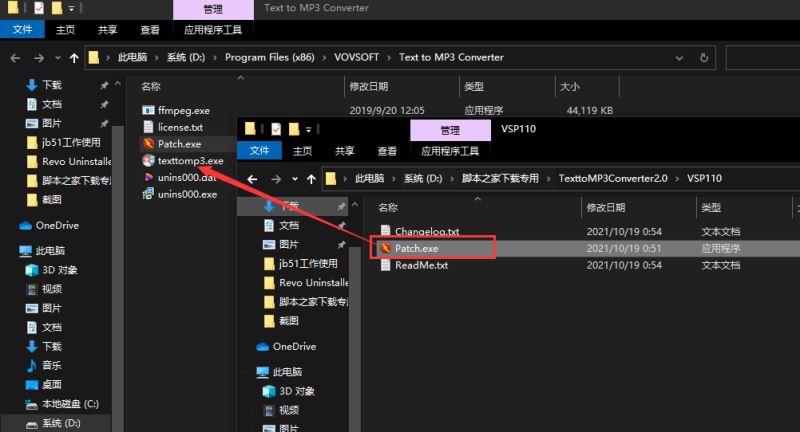Open 桌面 folder in back window sidebar
The height and width of the screenshot is (432, 800).
(x=44, y=385)
